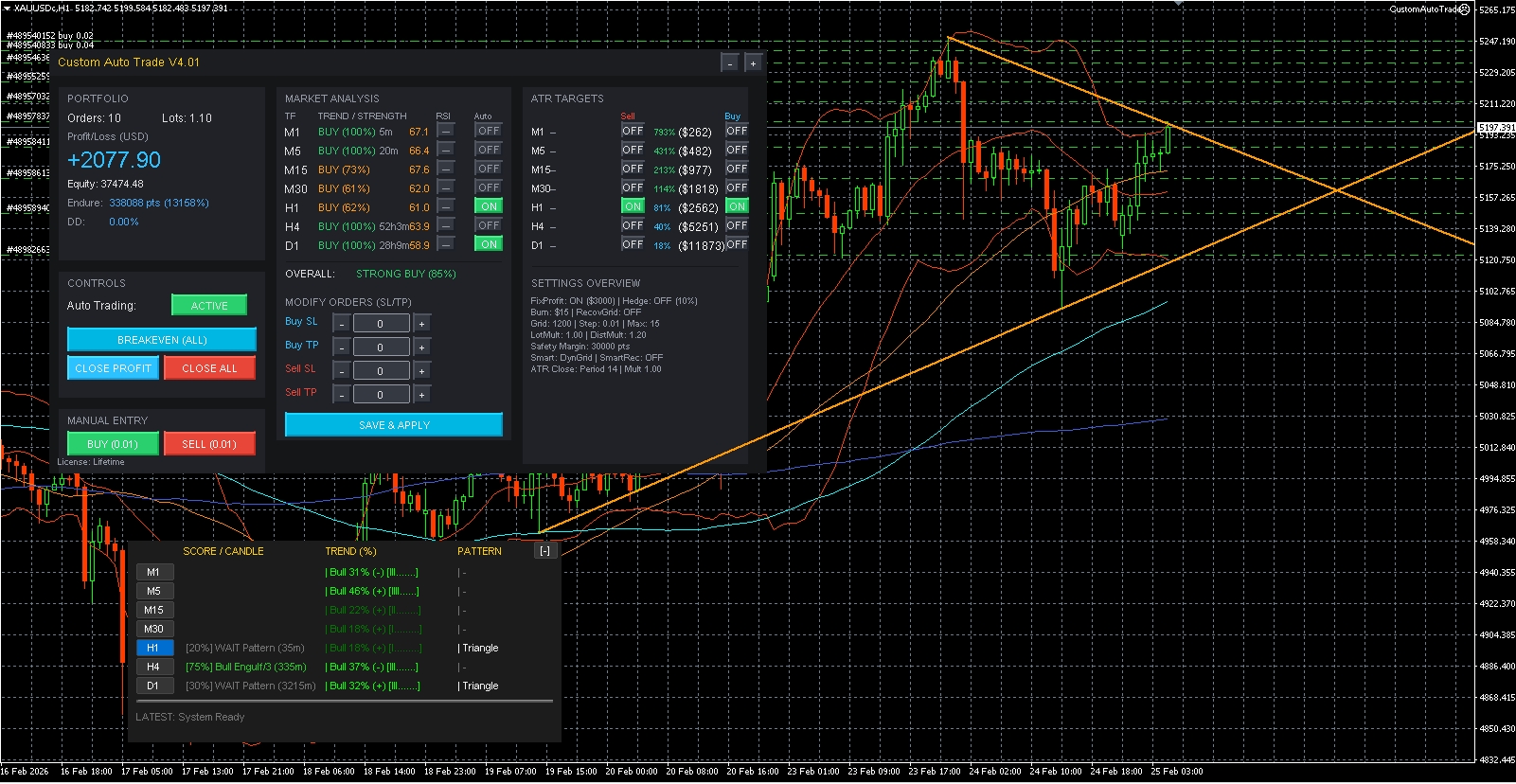This screenshot has width=1516, height=784.
Task: Click SAVE & APPLY for modified orders
Action: point(394,425)
